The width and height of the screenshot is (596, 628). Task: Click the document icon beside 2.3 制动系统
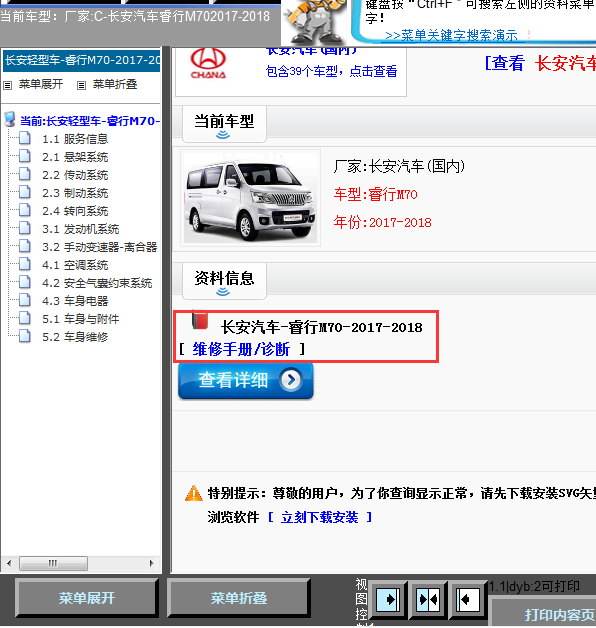tap(25, 192)
